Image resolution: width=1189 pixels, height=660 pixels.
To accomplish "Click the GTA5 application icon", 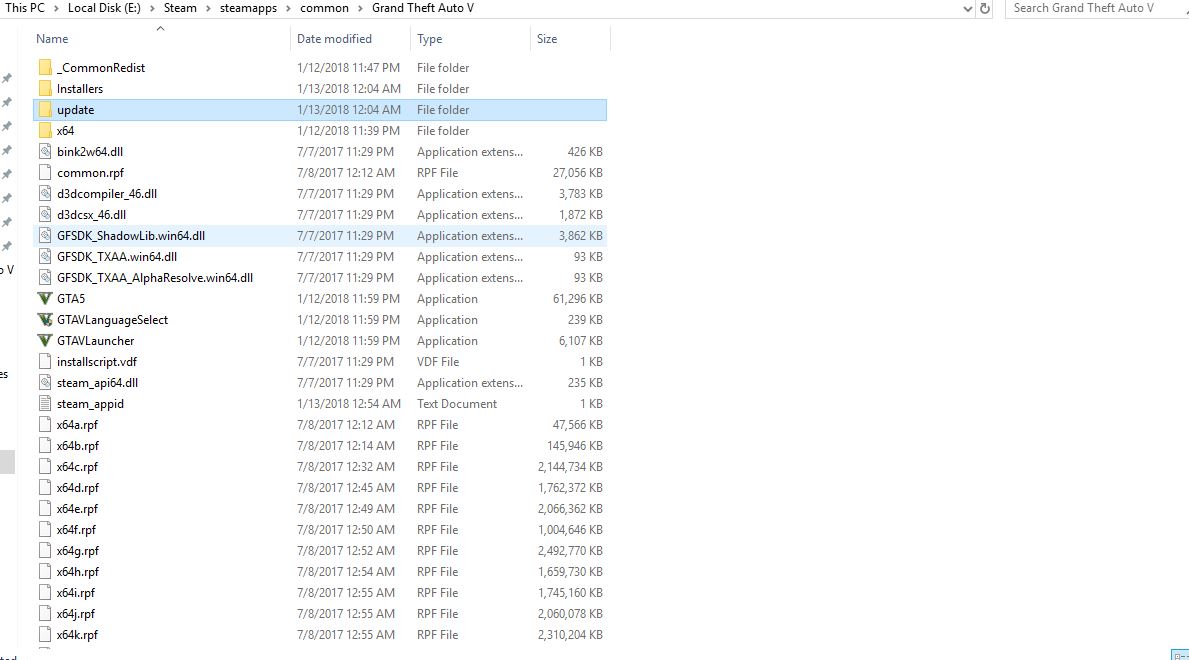I will pyautogui.click(x=45, y=299).
